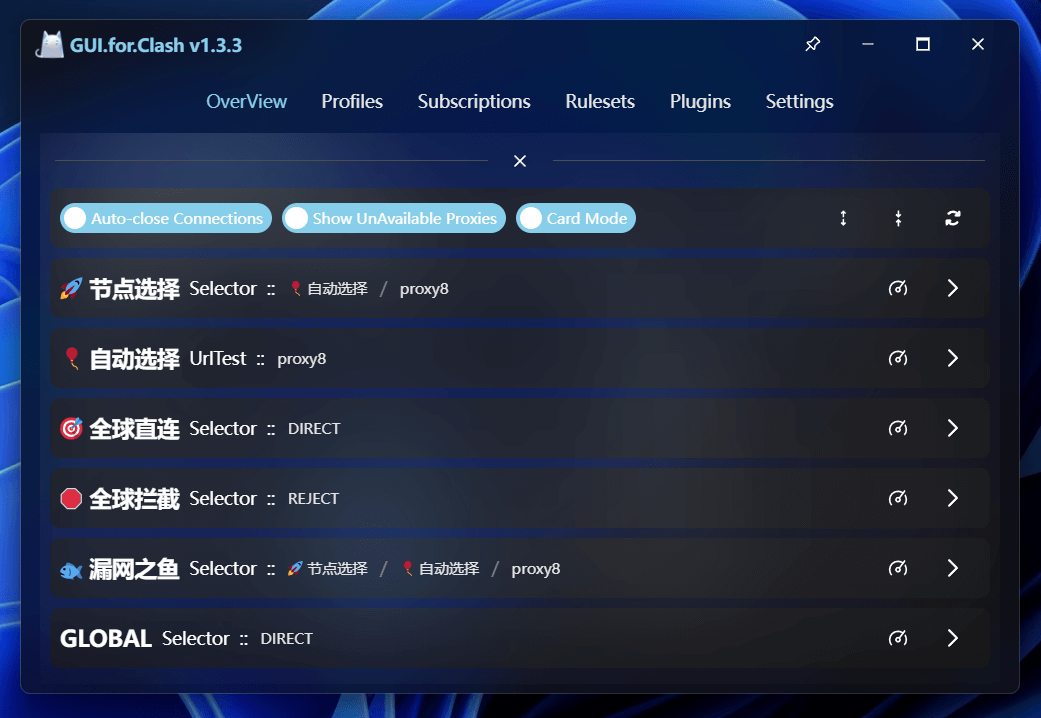Expand the GLOBAL group chevron
The image size is (1041, 718).
point(953,638)
